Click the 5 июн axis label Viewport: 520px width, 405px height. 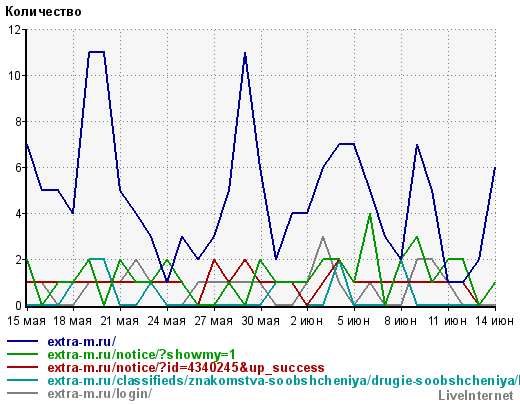pyautogui.click(x=354, y=321)
